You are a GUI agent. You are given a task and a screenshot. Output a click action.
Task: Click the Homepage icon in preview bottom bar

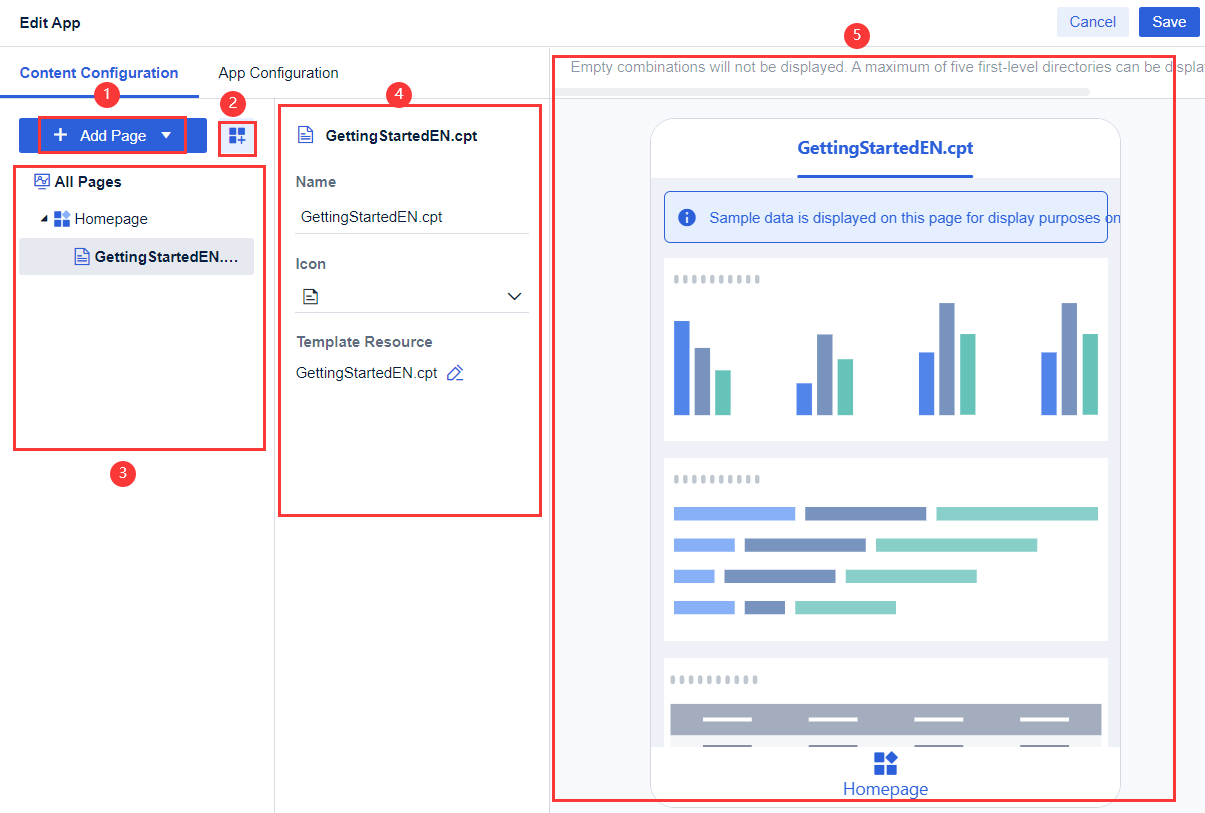[886, 764]
